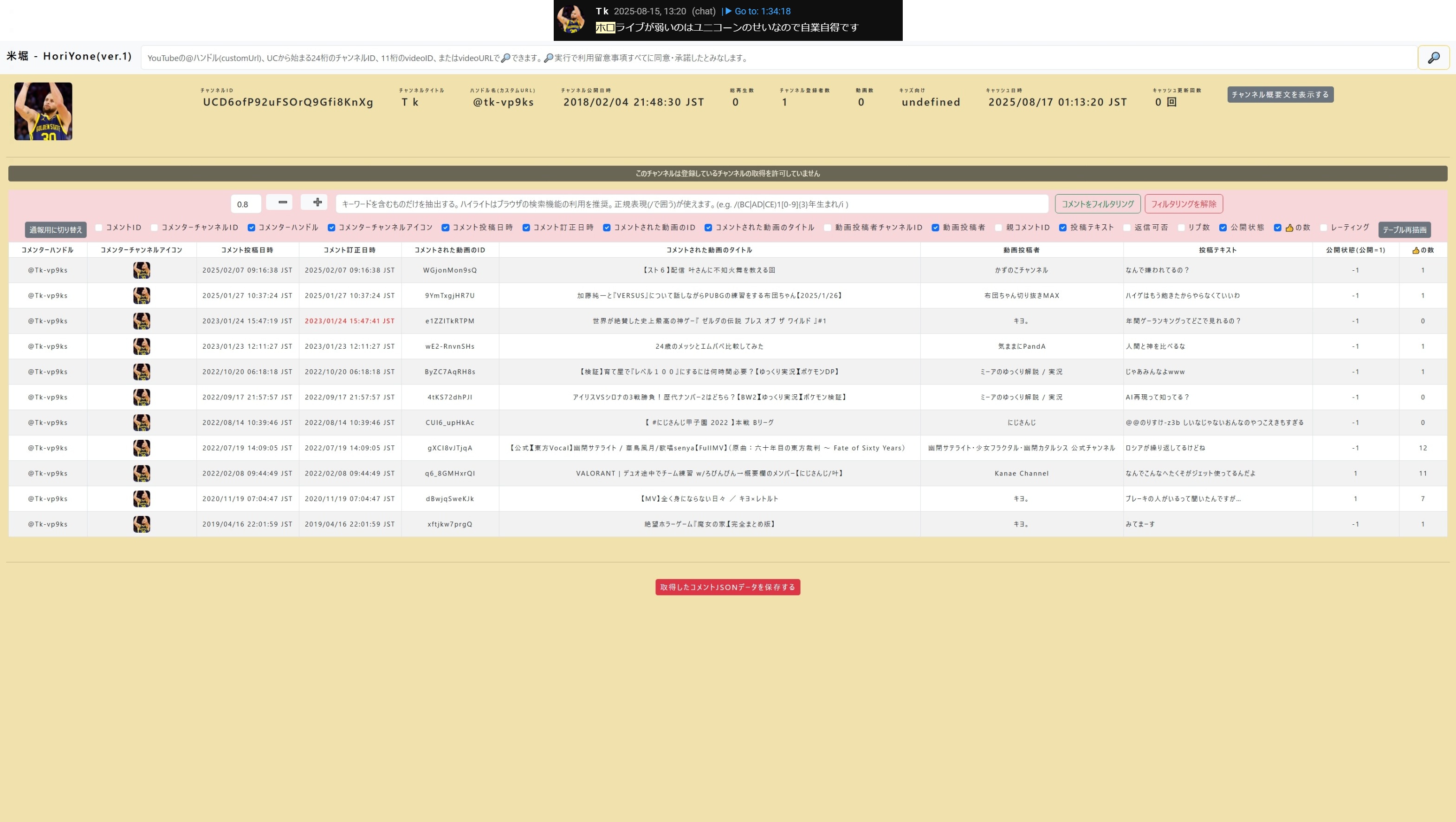Click the keyword filter input field
1456x822 pixels.
pyautogui.click(x=691, y=204)
